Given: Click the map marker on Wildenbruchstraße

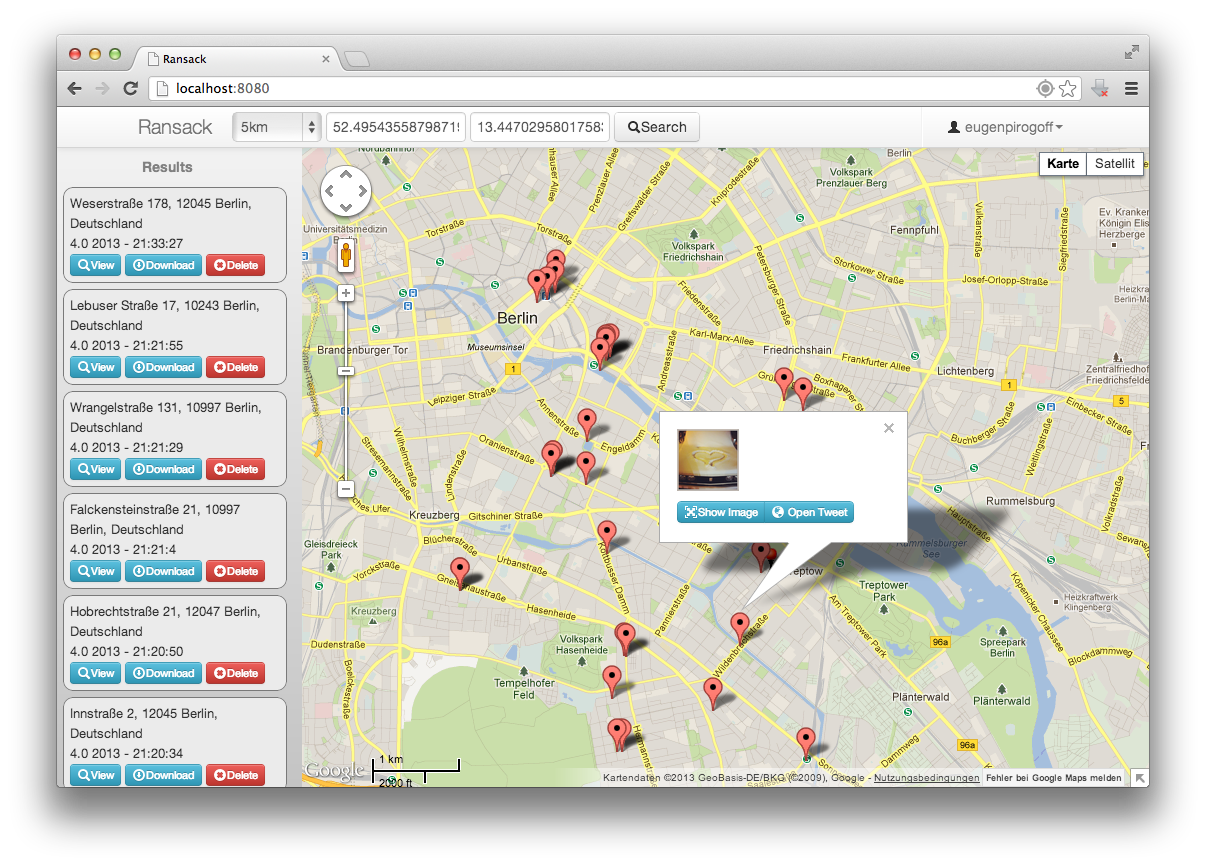Looking at the screenshot, I should coord(740,627).
